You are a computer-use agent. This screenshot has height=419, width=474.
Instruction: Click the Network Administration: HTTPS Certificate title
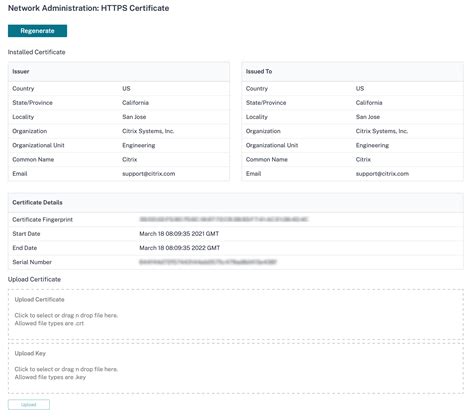click(x=89, y=8)
